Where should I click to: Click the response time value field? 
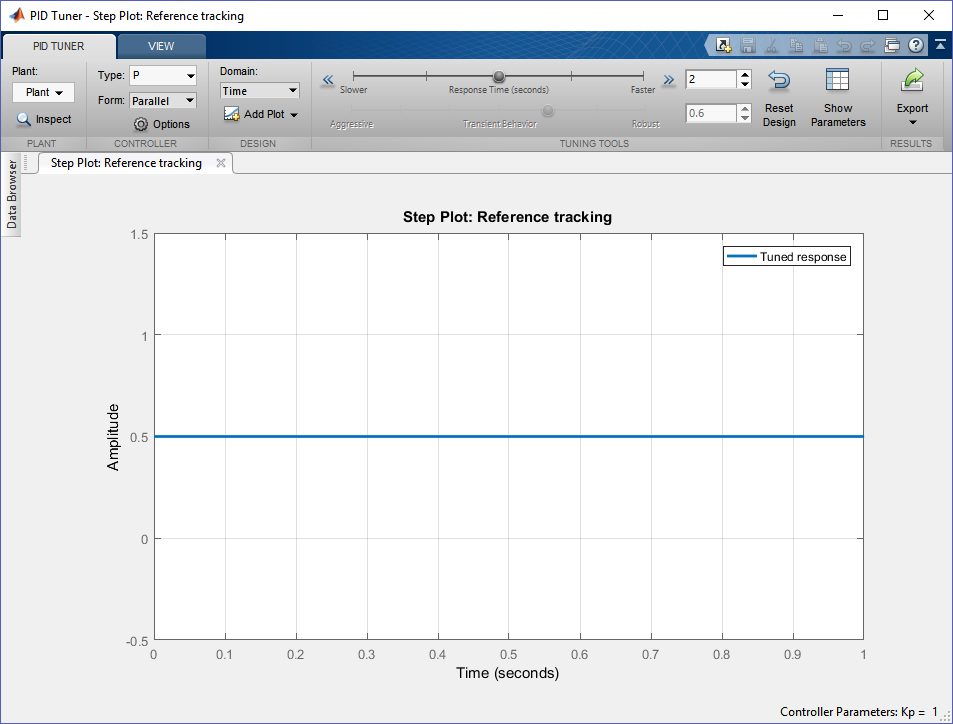pos(710,79)
